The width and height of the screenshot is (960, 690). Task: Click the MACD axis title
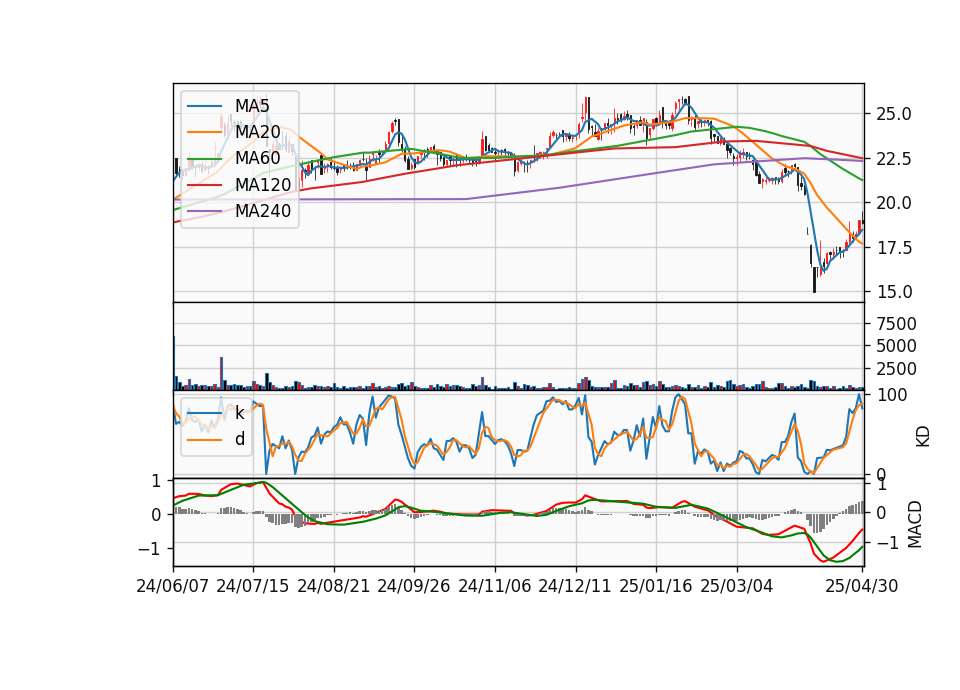[x=915, y=524]
